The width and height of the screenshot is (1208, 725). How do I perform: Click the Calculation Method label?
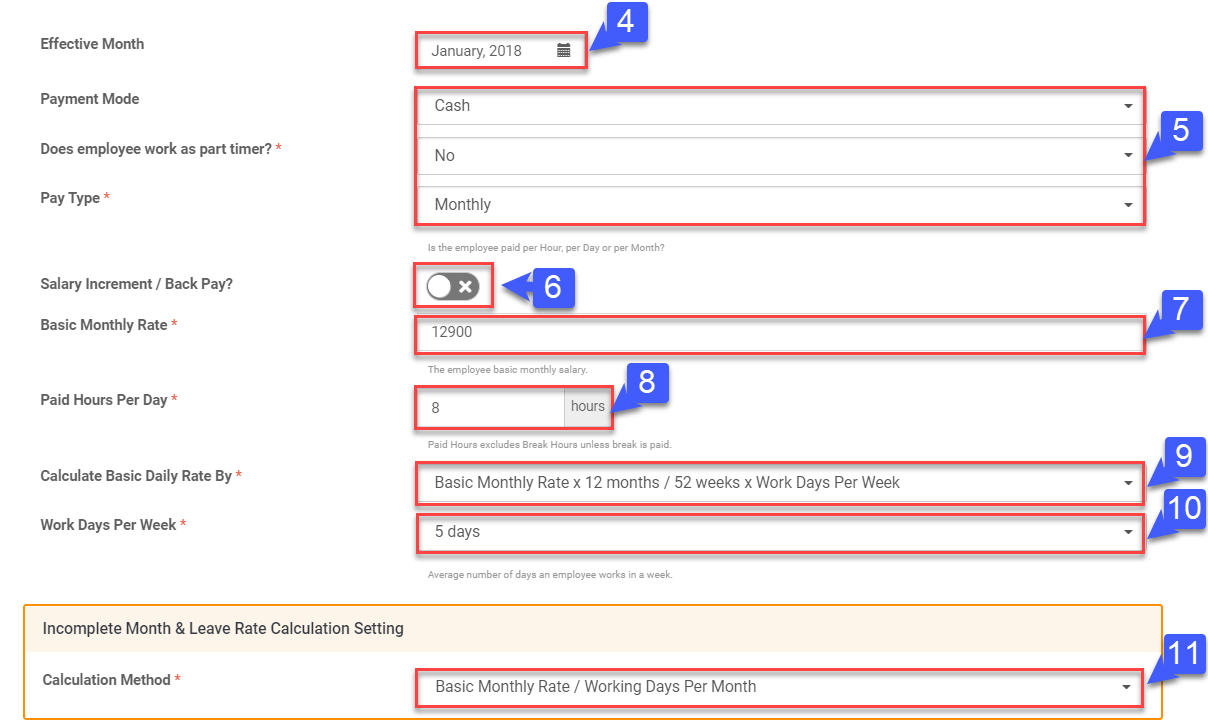(106, 680)
